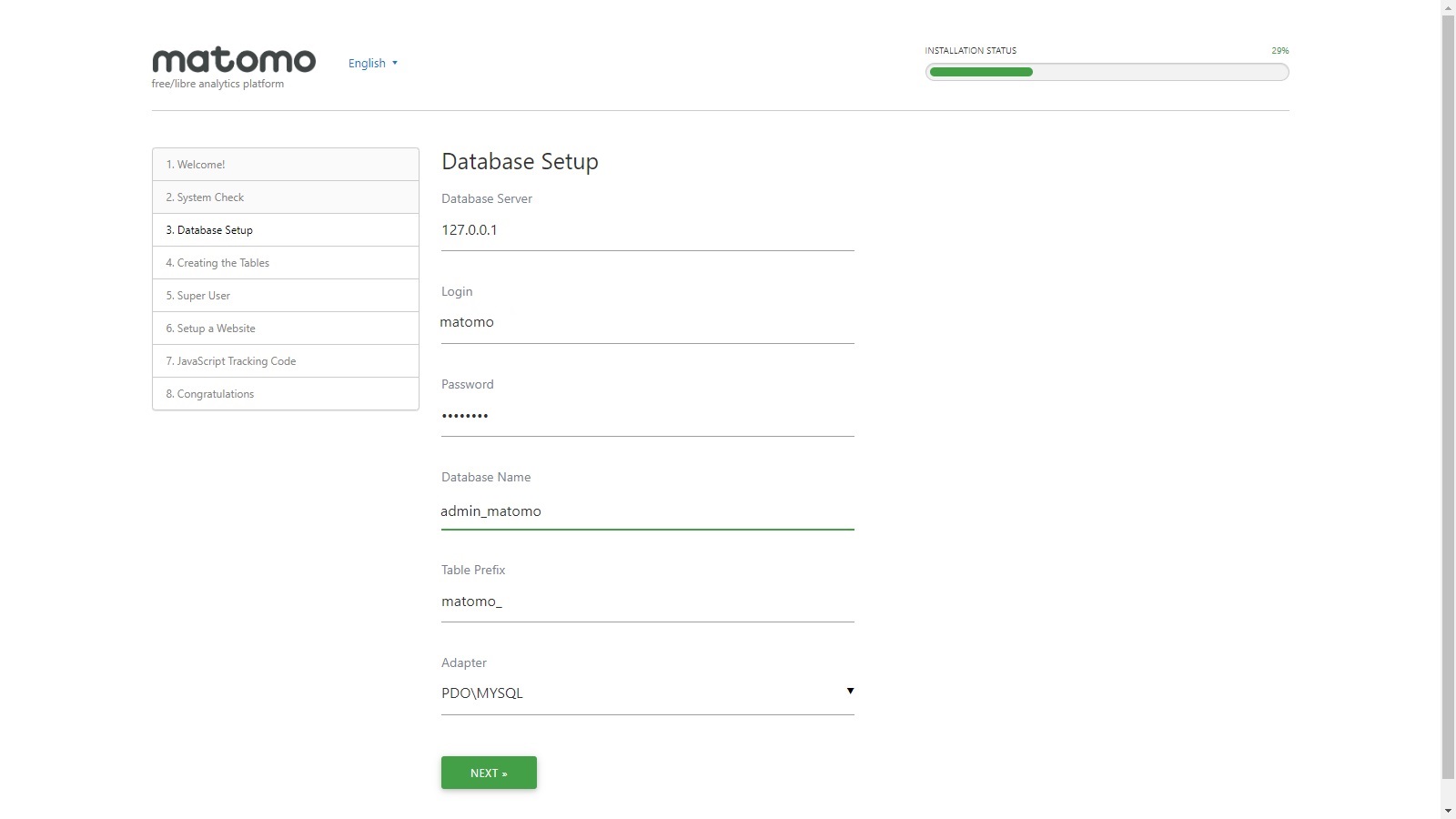Image resolution: width=1456 pixels, height=819 pixels.
Task: Edit the Database Name field
Action: coord(647,511)
